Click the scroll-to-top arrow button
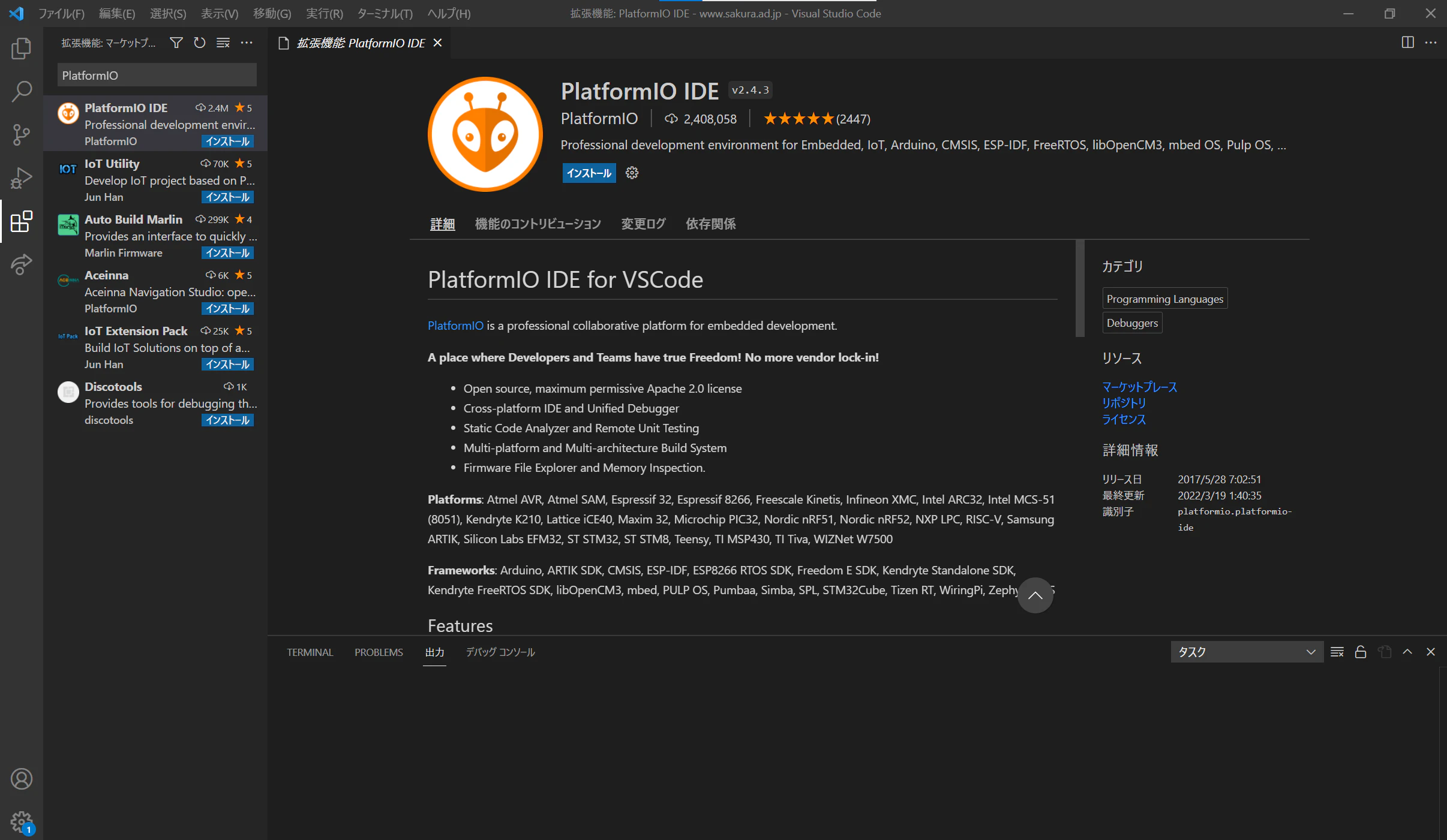The height and width of the screenshot is (840, 1447). click(x=1035, y=595)
